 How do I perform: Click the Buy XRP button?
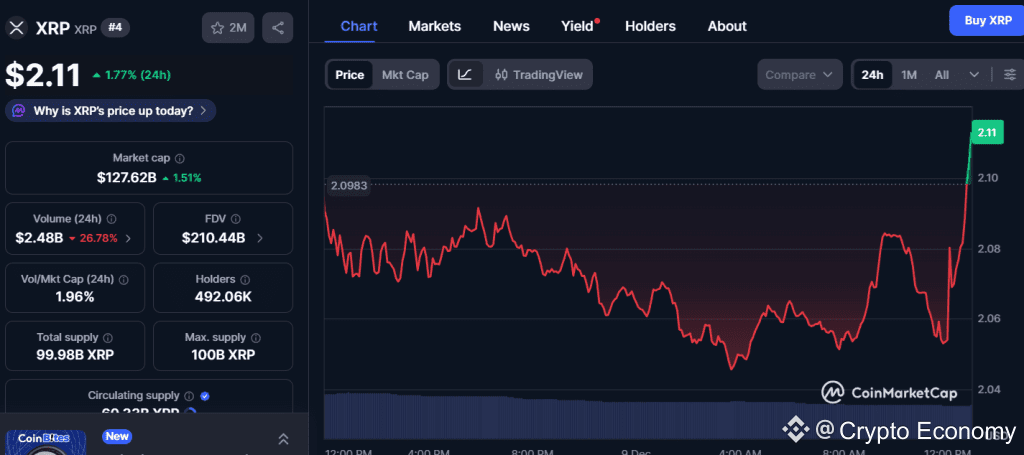(x=988, y=20)
